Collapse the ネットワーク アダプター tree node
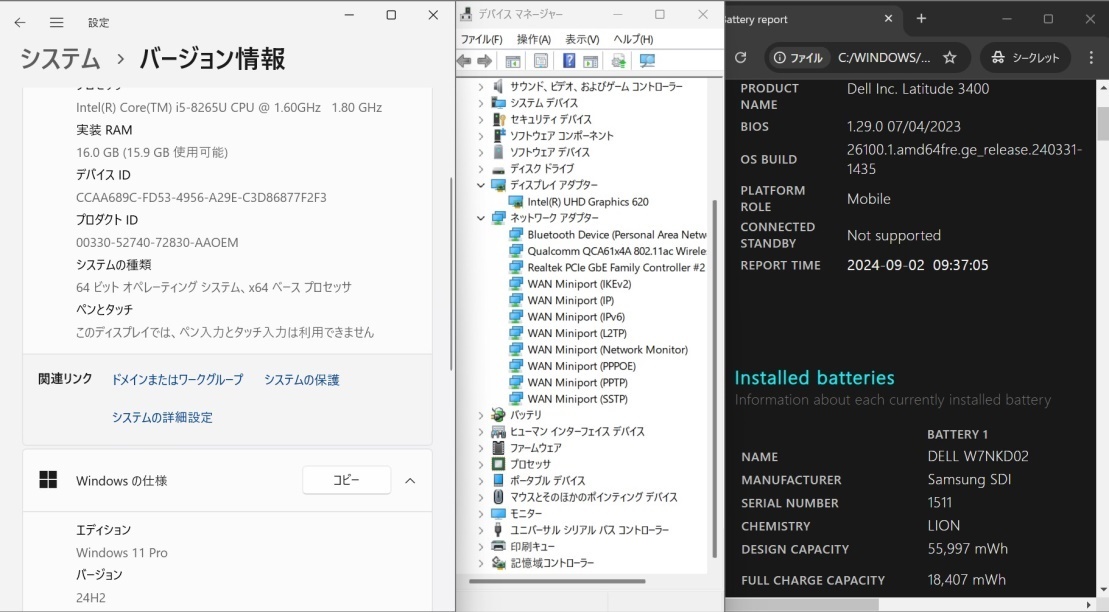 tap(481, 218)
